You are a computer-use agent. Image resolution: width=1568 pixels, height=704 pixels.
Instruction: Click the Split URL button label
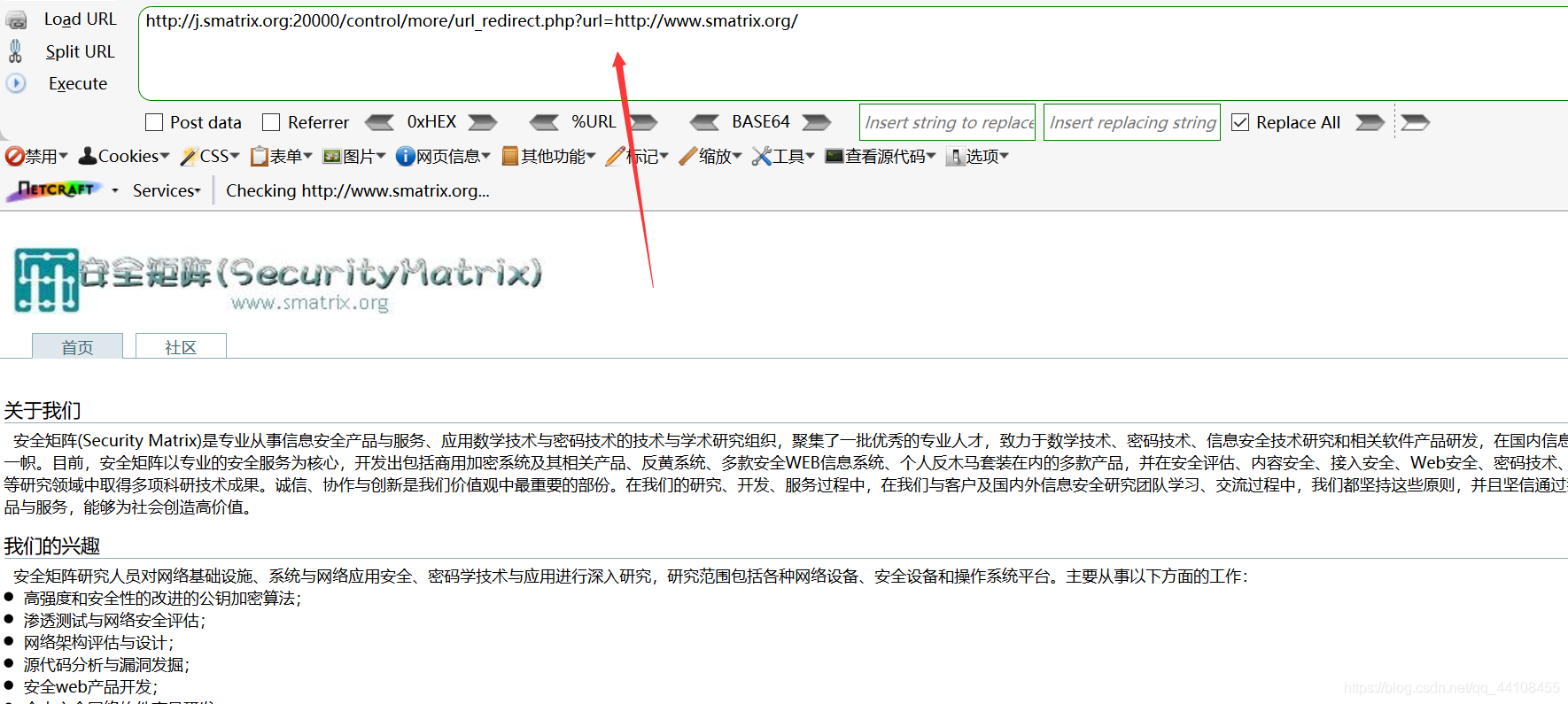point(80,51)
